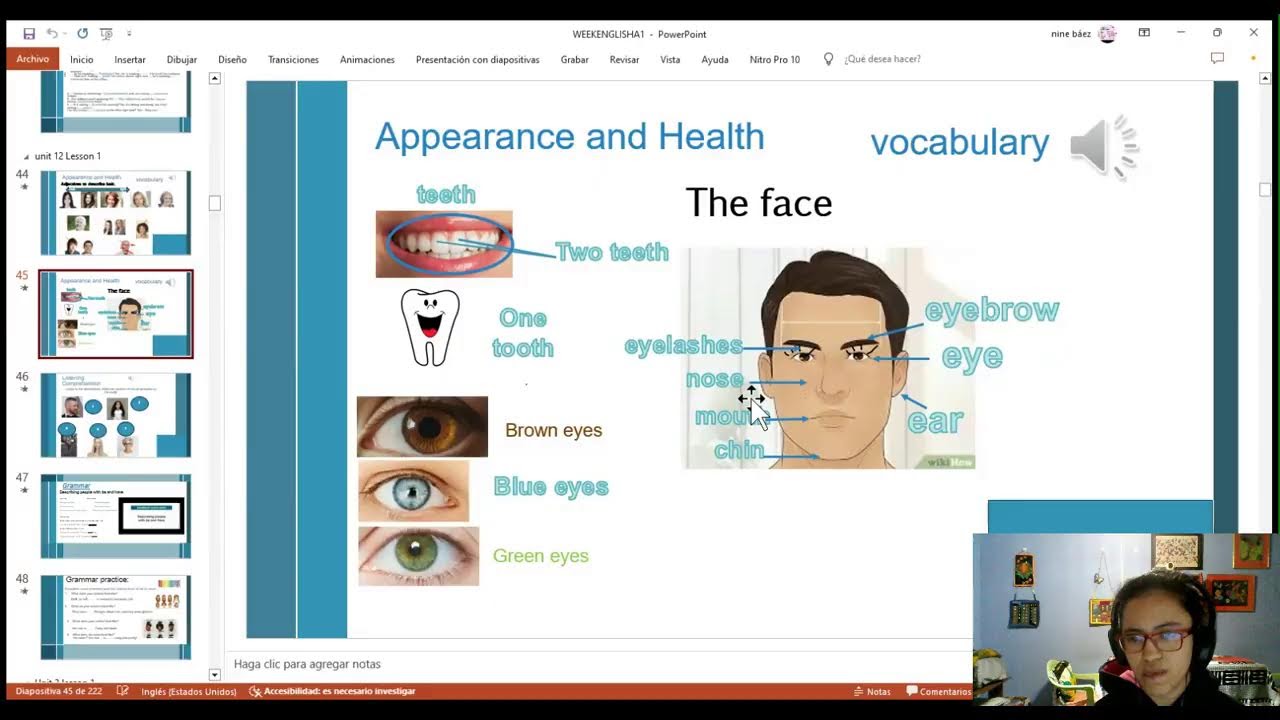Customize the Quick Access Toolbar
1280x720 pixels.
tap(129, 34)
